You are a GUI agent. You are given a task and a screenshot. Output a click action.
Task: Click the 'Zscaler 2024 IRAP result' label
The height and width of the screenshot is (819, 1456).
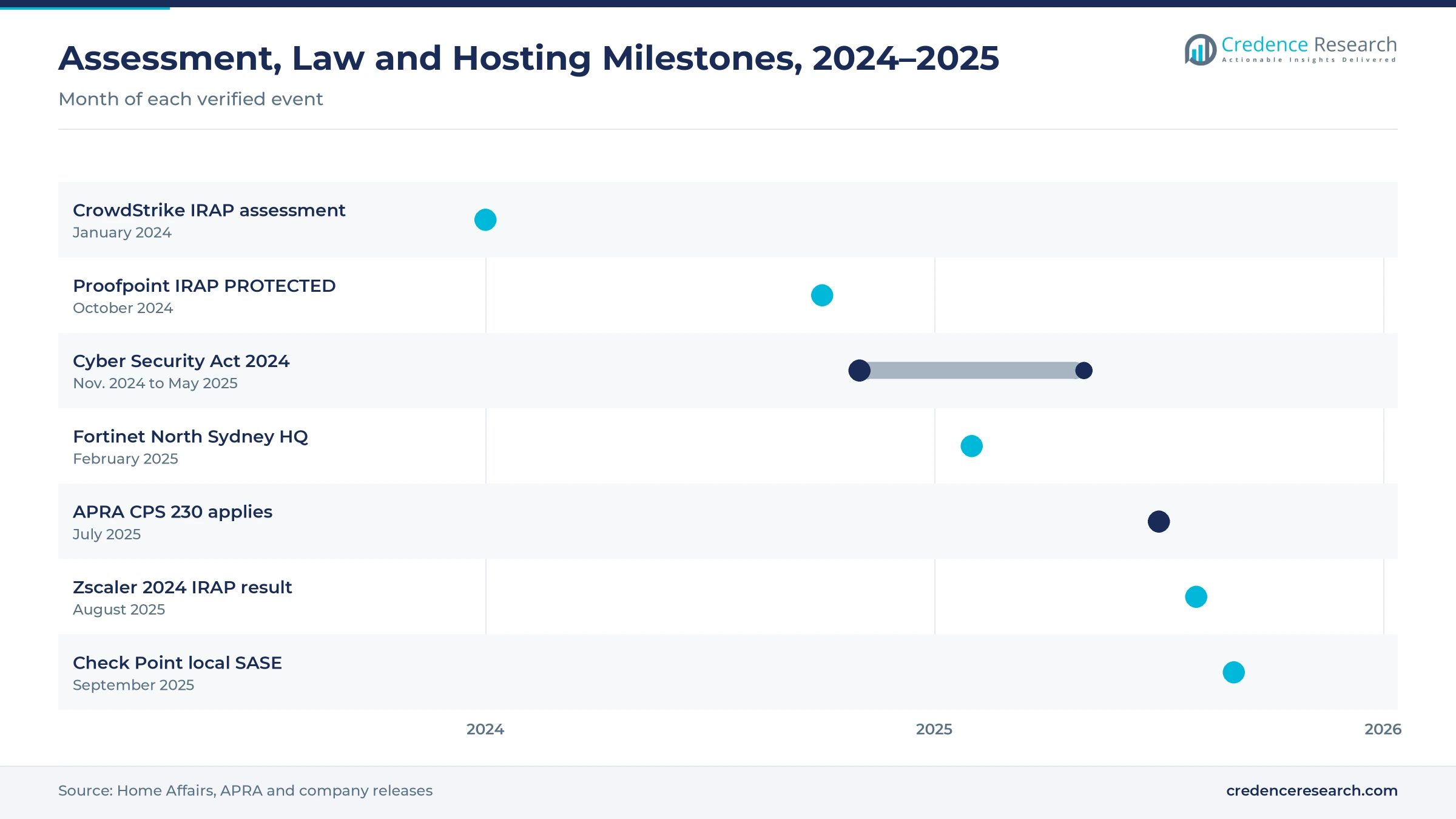point(182,587)
